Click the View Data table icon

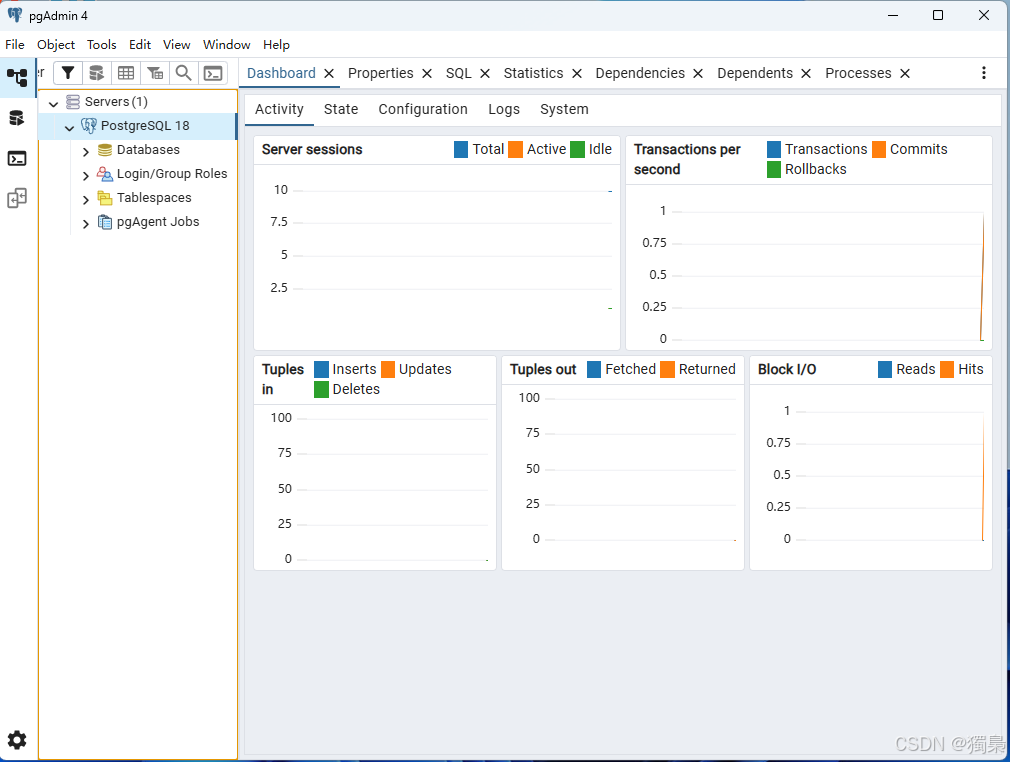click(x=126, y=73)
